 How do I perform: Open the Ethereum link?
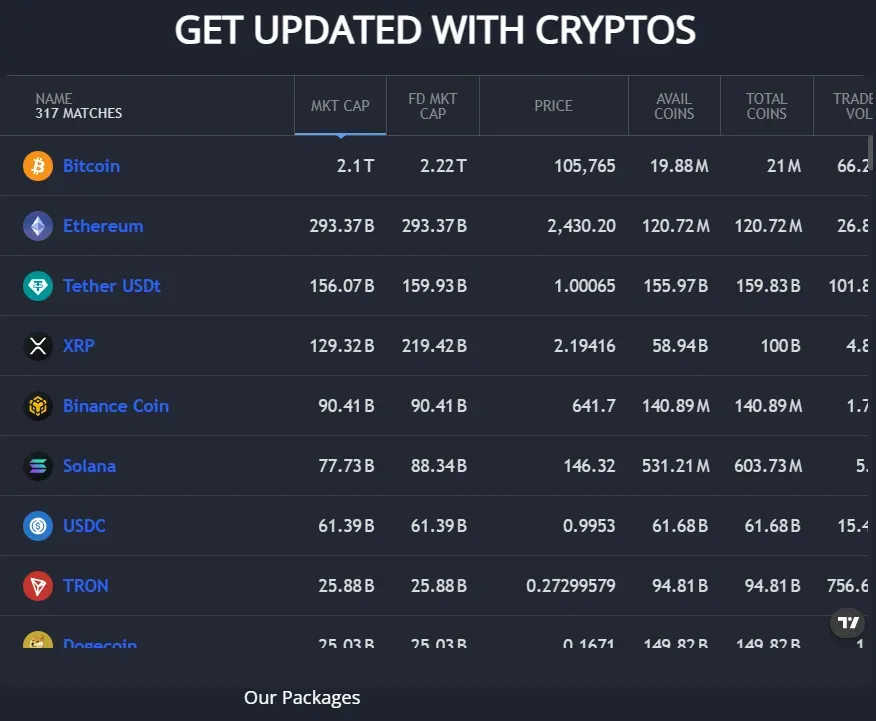(103, 226)
